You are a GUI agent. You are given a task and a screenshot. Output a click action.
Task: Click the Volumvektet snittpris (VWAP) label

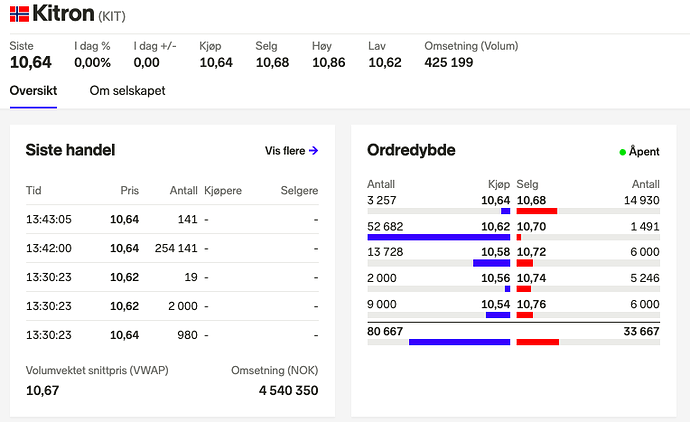(97, 371)
